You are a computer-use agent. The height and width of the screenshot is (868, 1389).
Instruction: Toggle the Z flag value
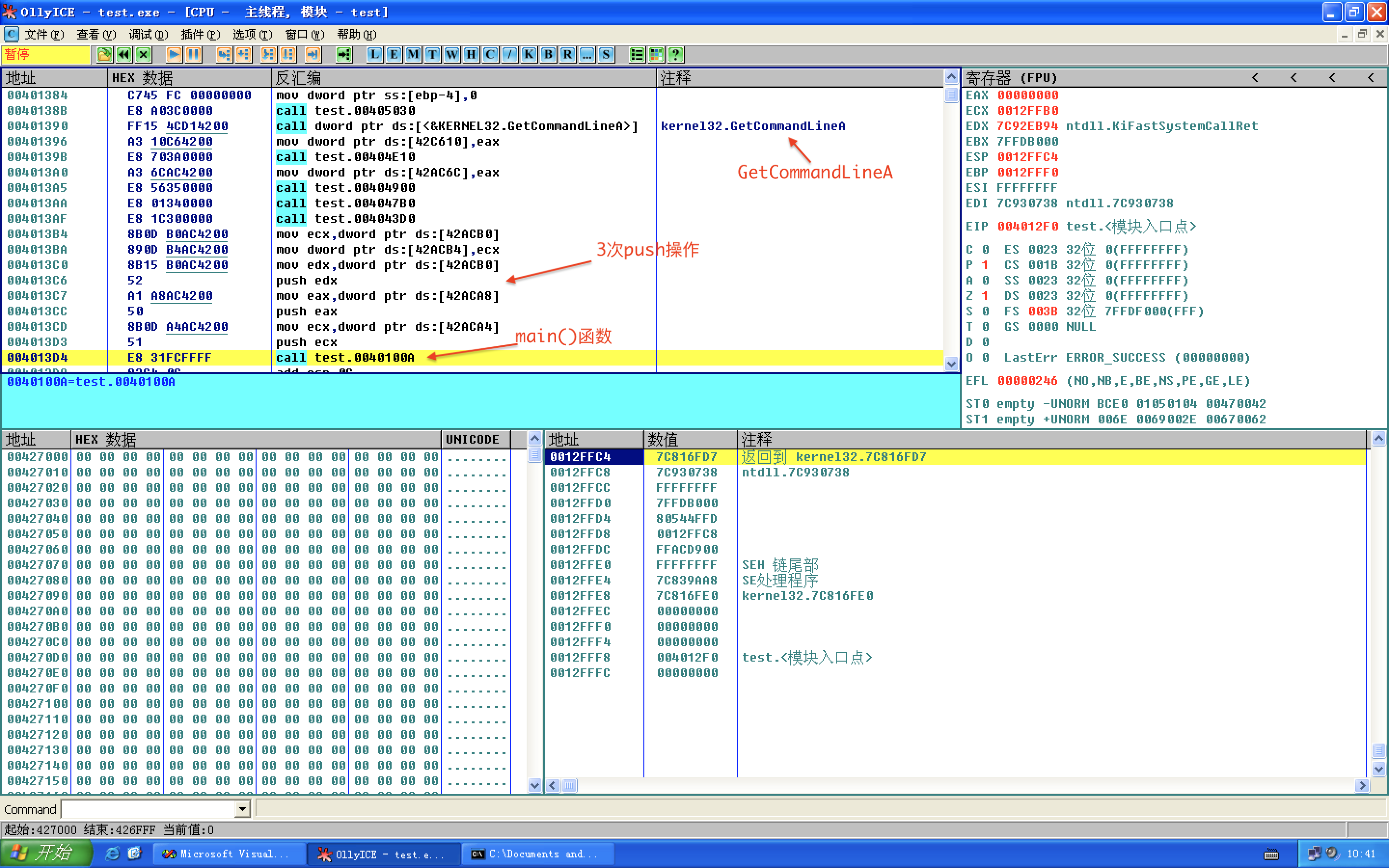985,296
